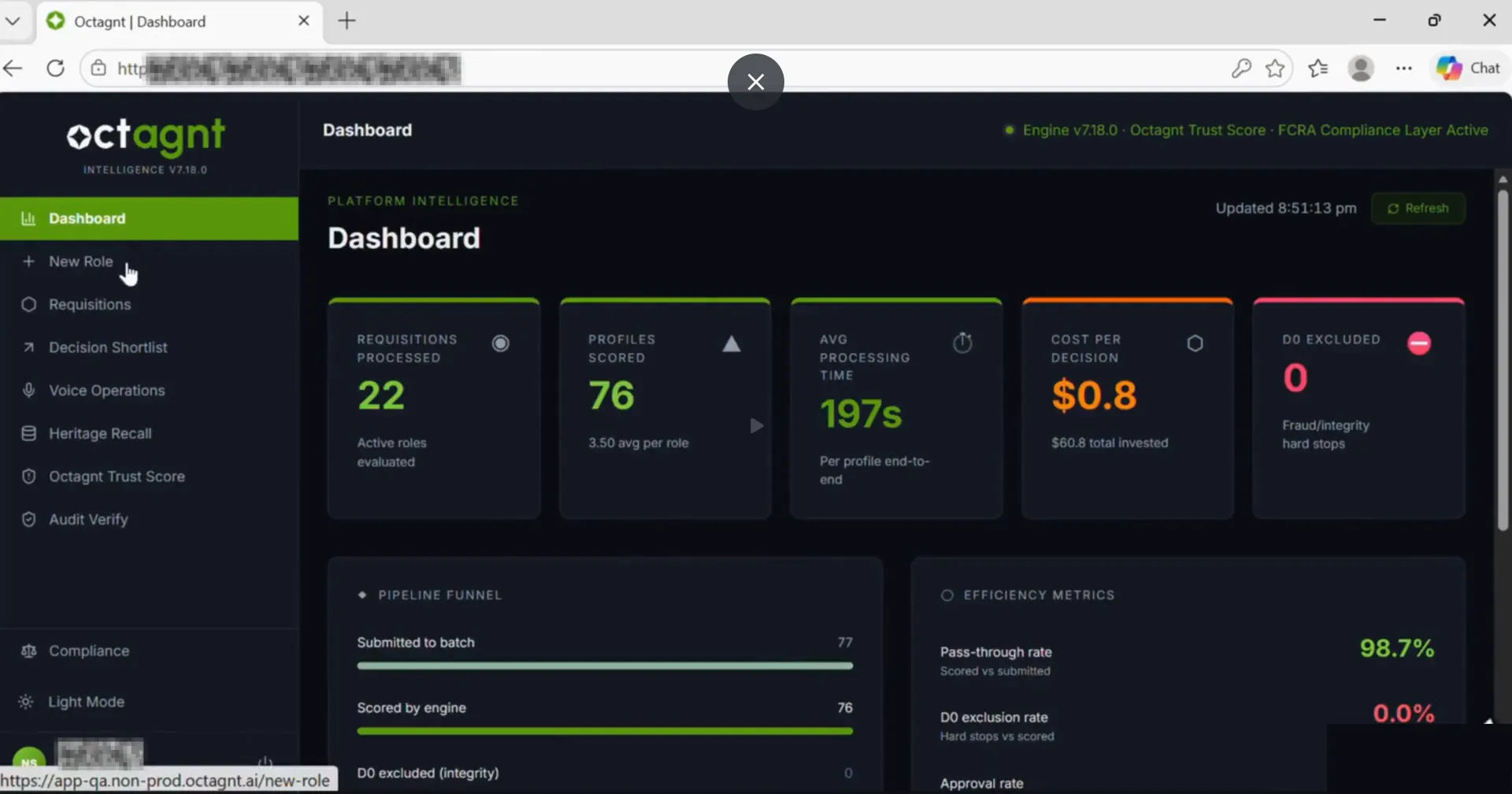Open the browser favorites list icon
1512x794 pixels.
click(1318, 69)
